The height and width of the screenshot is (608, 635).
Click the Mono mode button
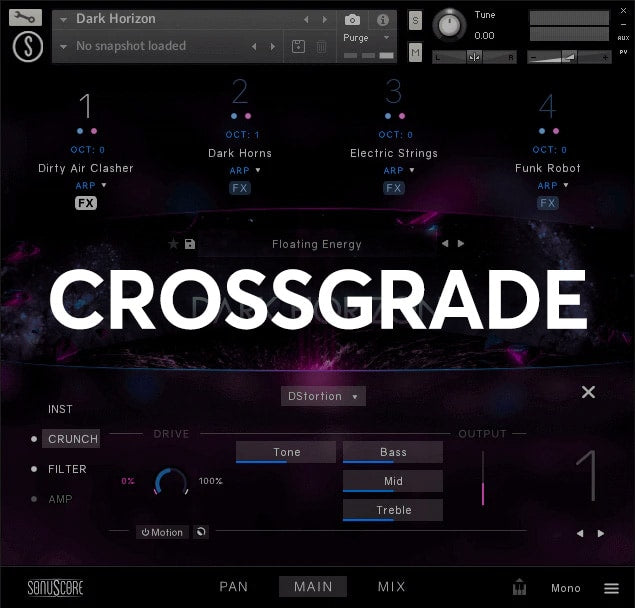[566, 588]
